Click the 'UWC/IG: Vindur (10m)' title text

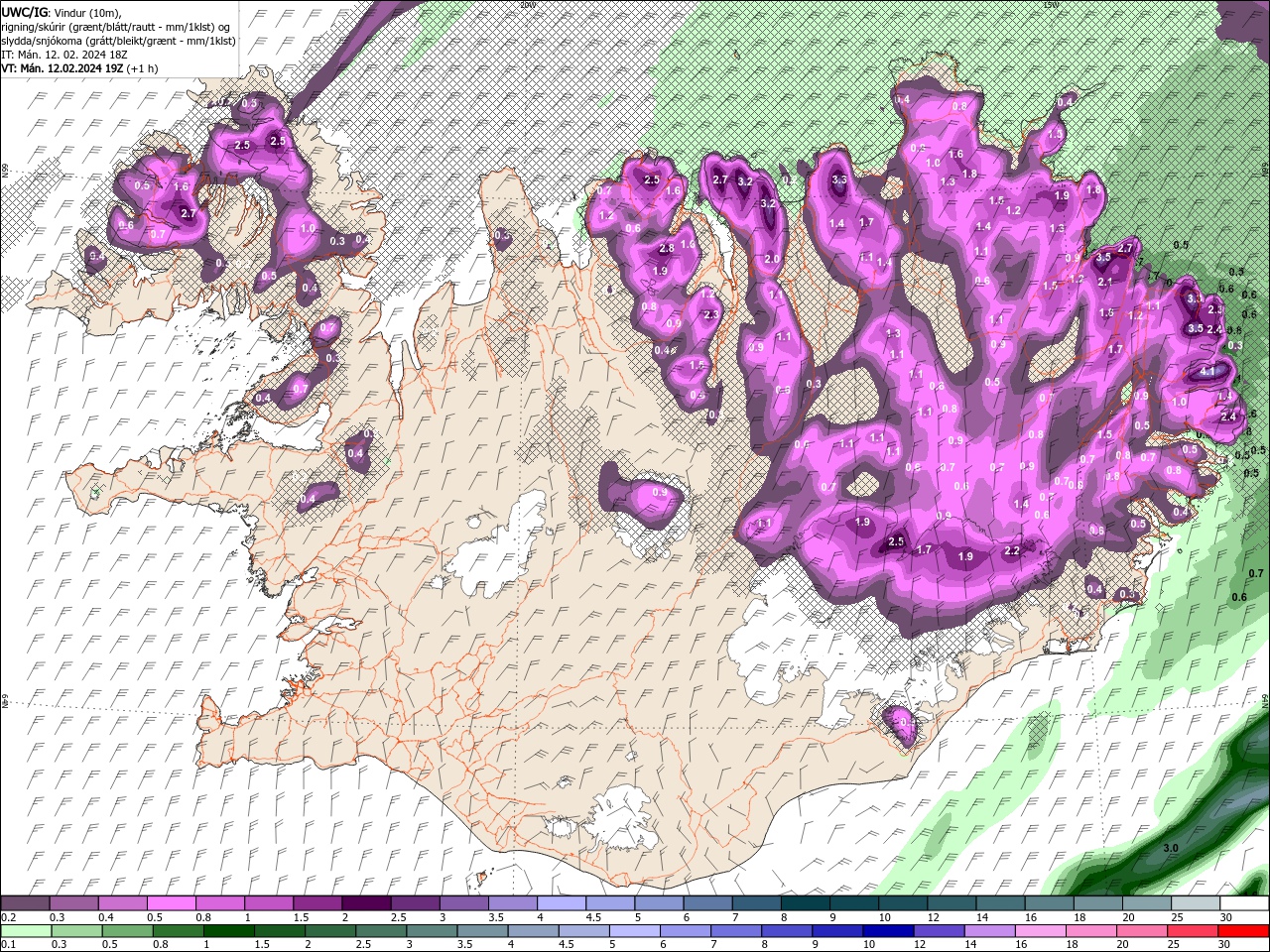pos(61,12)
